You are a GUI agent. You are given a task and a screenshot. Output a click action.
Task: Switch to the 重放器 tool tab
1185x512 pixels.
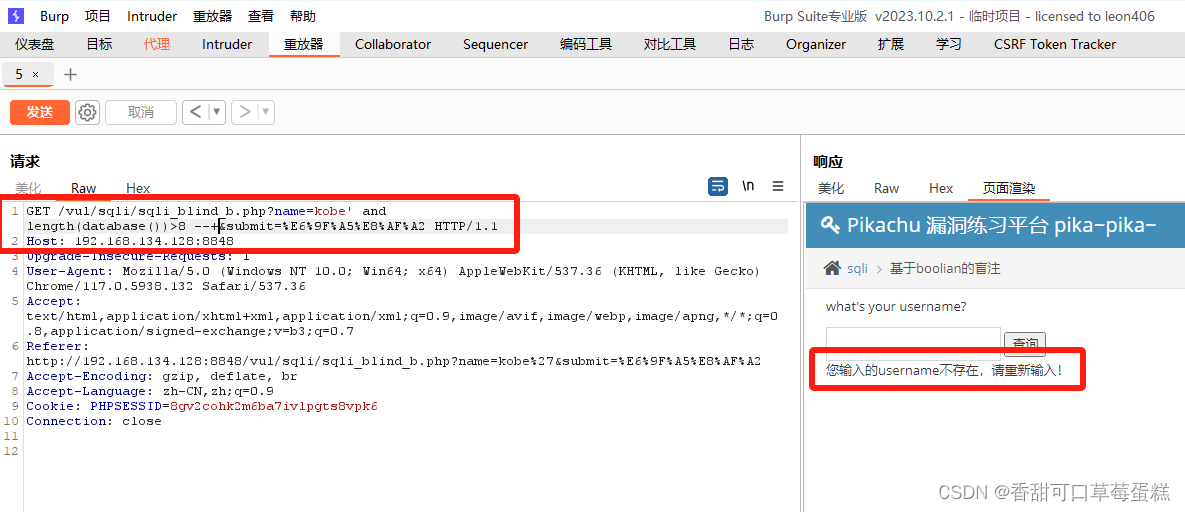[304, 44]
